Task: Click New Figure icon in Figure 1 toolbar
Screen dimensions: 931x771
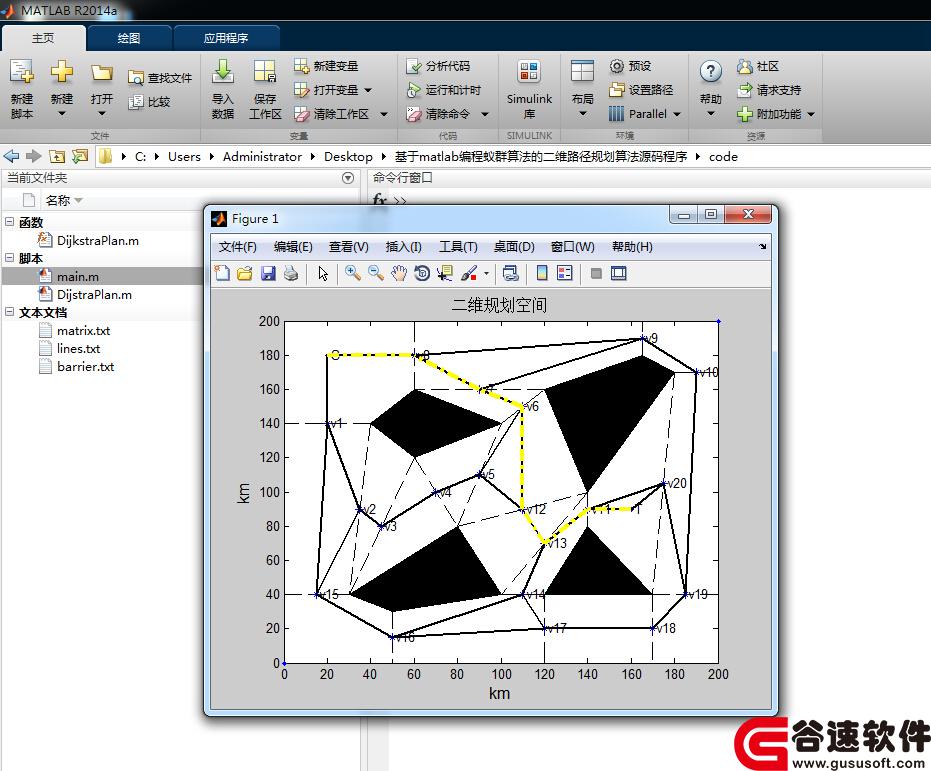Action: [x=222, y=273]
